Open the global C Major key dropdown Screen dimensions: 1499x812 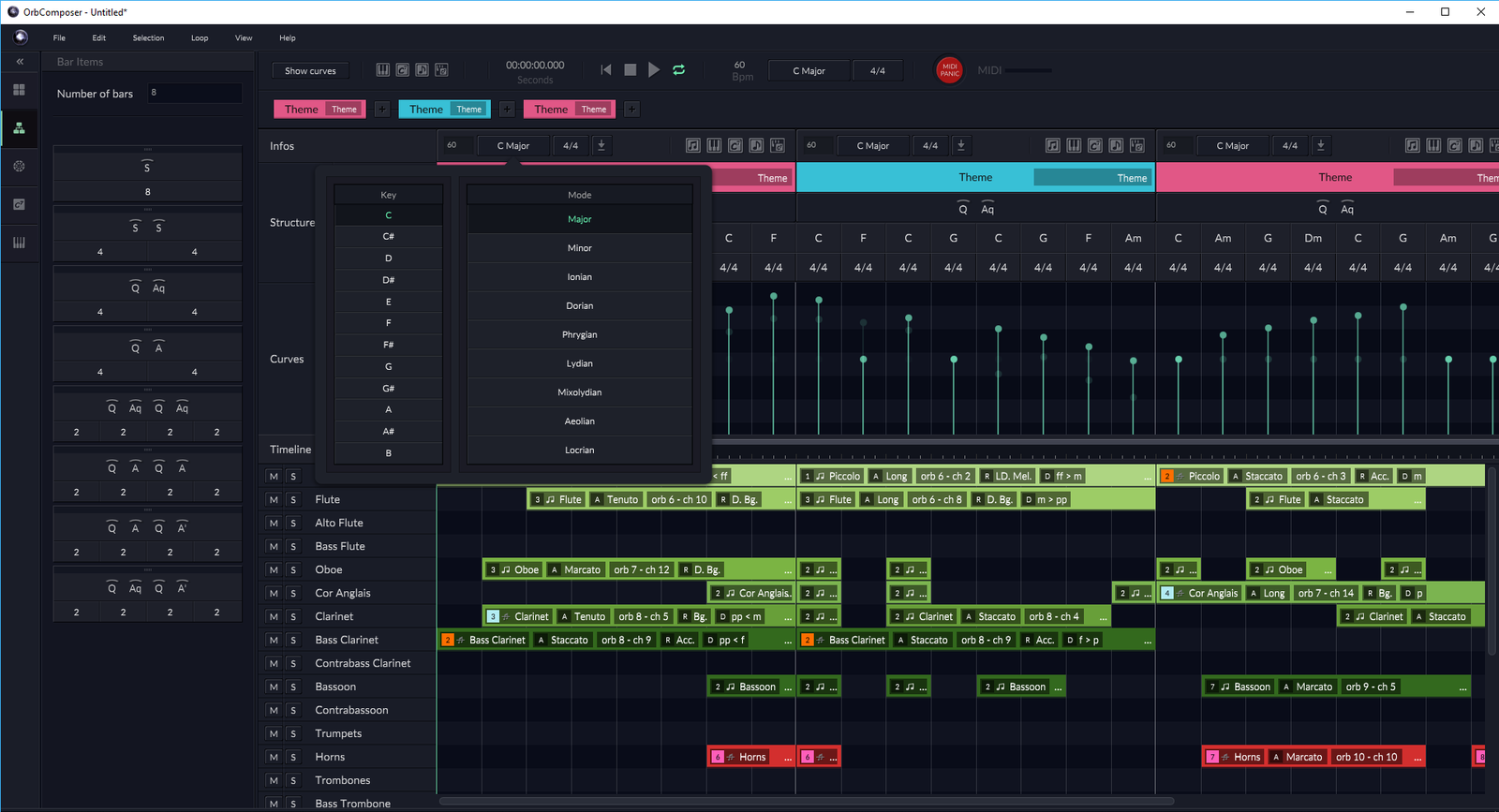[x=809, y=71]
